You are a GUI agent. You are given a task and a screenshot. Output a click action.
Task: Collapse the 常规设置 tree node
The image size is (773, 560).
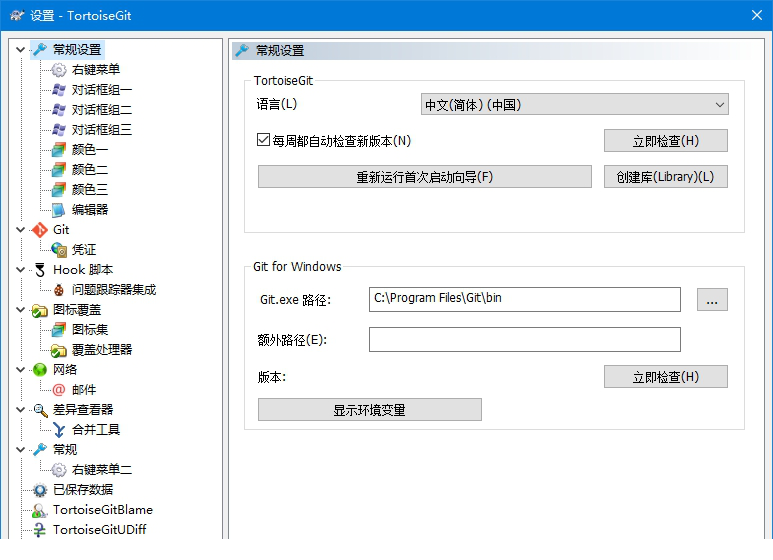(20, 49)
